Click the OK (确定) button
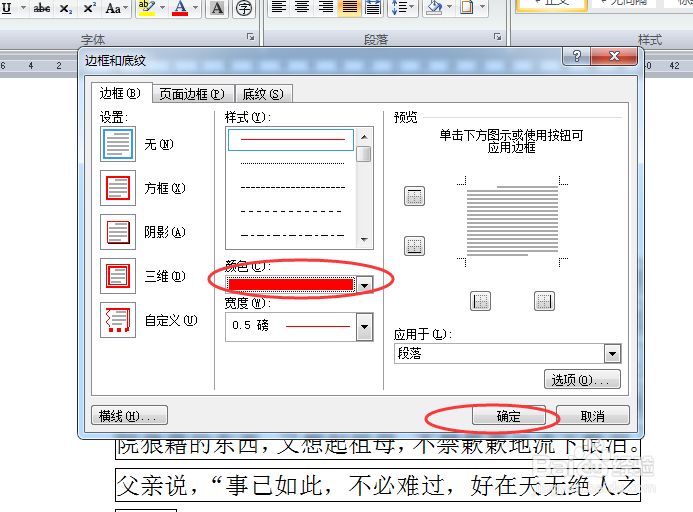693x512 pixels. tap(508, 416)
